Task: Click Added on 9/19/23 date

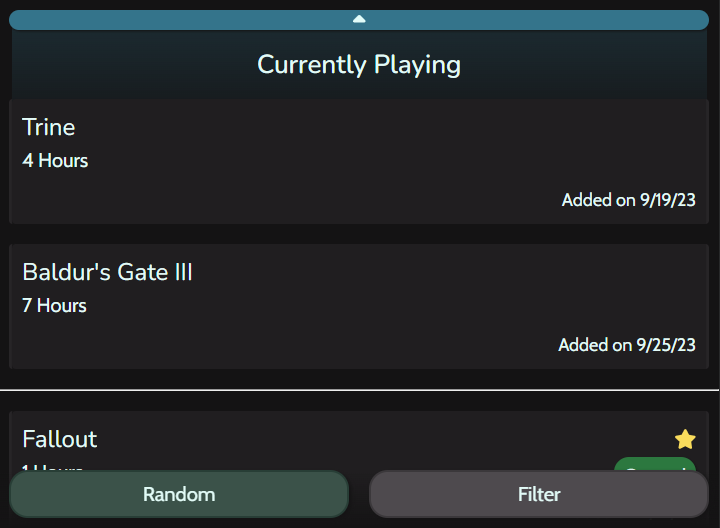Action: (x=629, y=200)
